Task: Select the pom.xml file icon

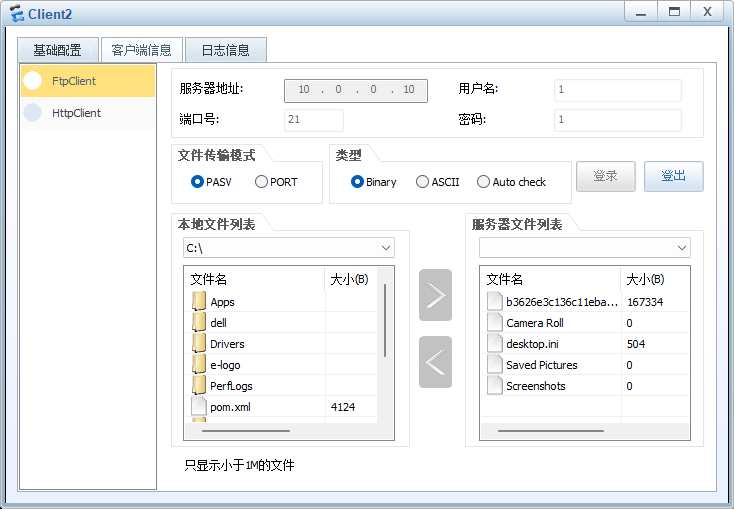Action: click(x=199, y=407)
